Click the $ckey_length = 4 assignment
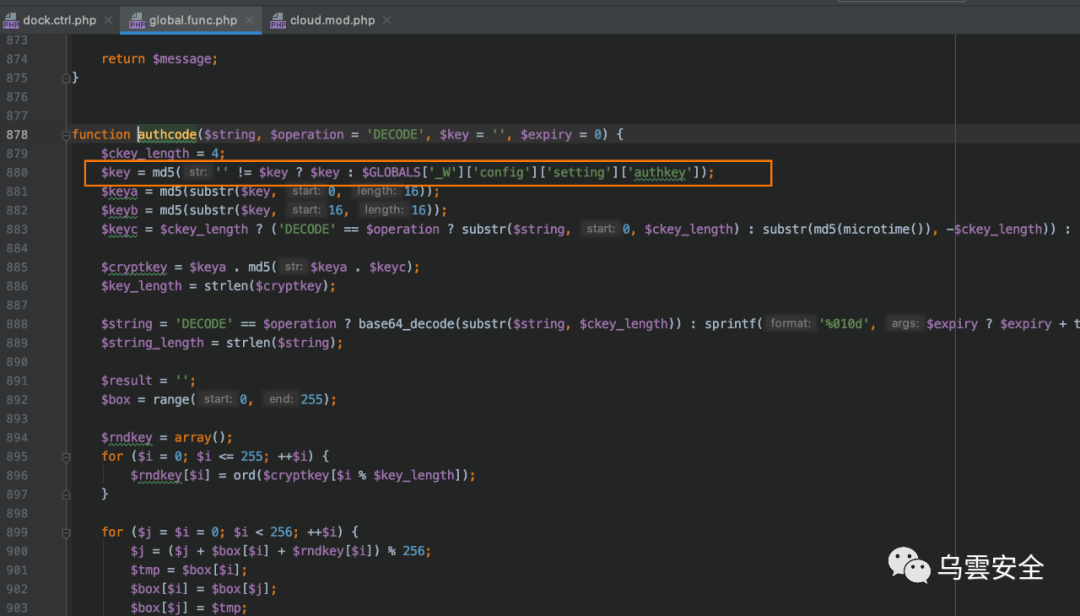 click(x=163, y=153)
